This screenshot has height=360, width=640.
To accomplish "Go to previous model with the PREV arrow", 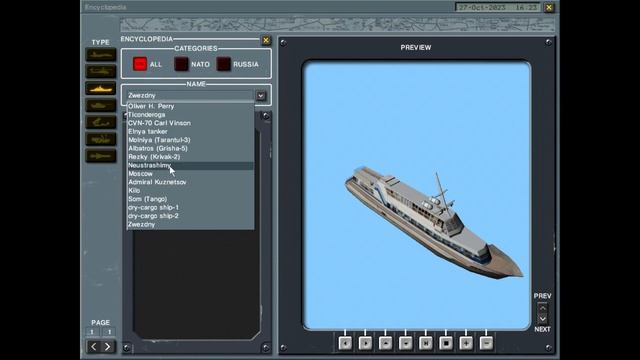I will tap(542, 308).
